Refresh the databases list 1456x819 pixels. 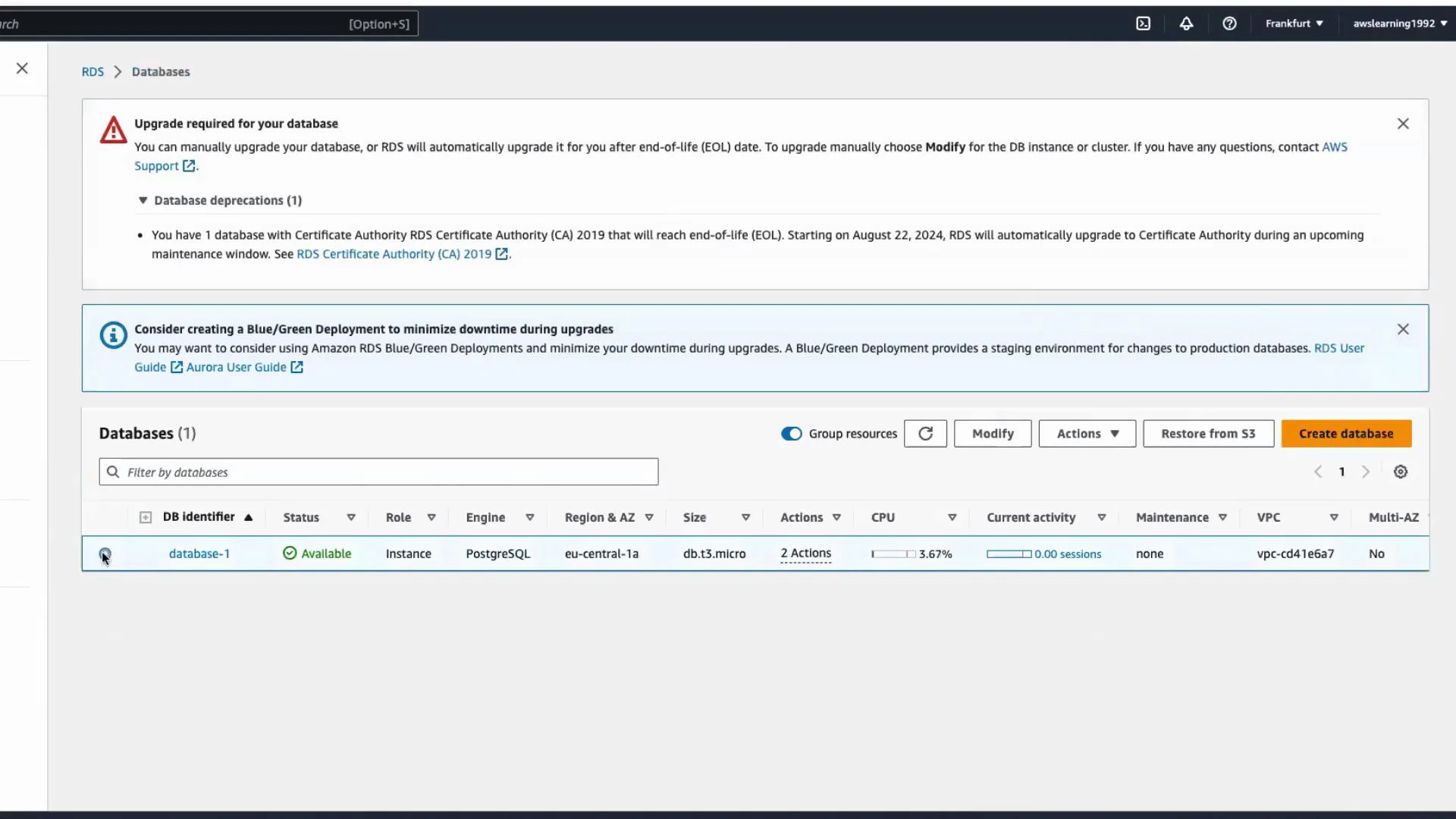pos(925,433)
